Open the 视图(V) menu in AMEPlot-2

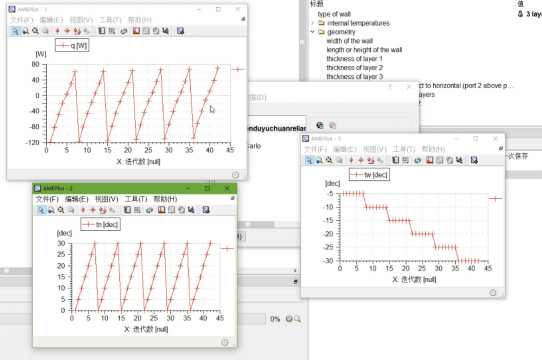pos(106,199)
